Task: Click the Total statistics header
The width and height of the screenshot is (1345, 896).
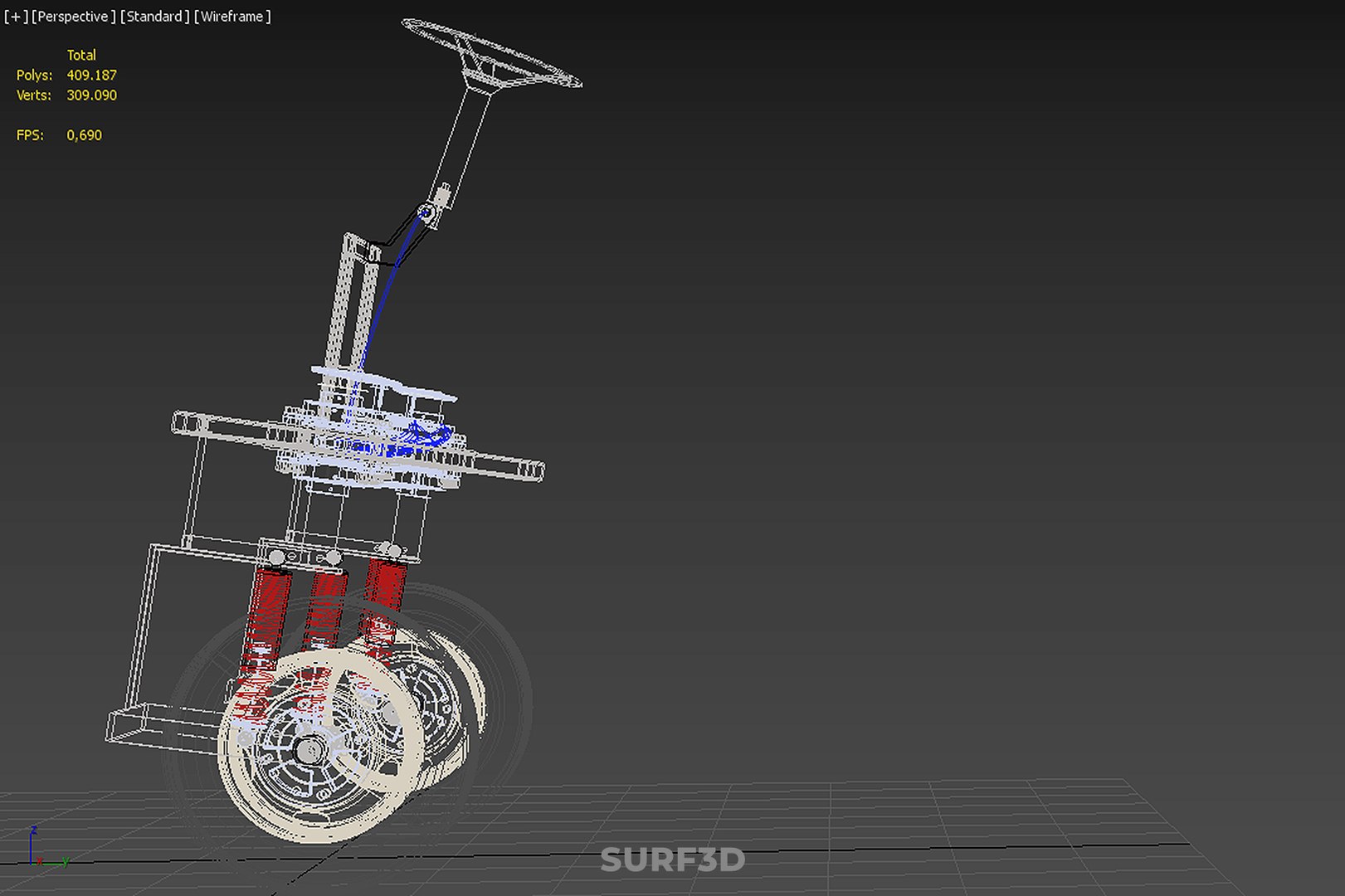Action: click(81, 56)
